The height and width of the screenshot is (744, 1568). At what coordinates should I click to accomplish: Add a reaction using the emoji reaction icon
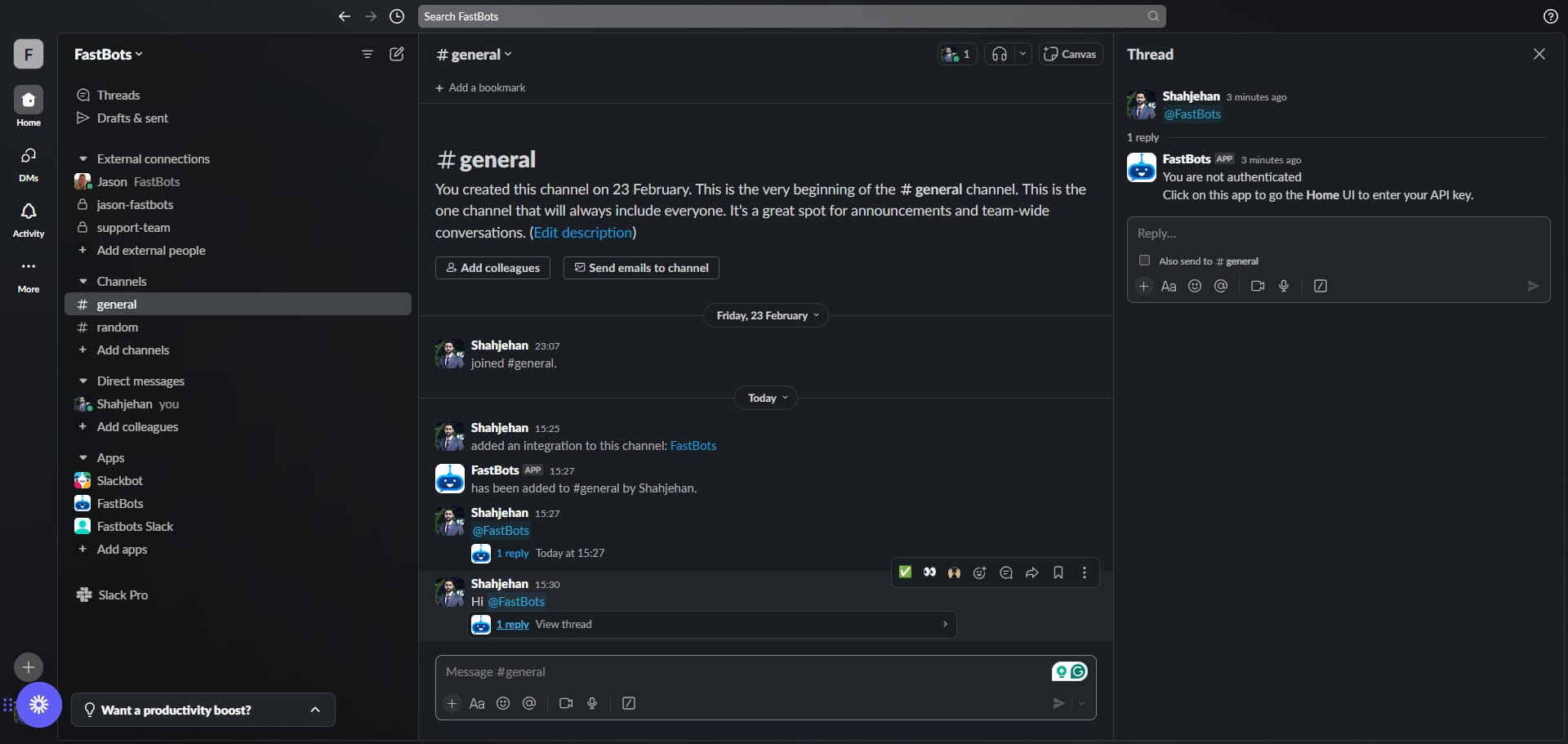(980, 572)
